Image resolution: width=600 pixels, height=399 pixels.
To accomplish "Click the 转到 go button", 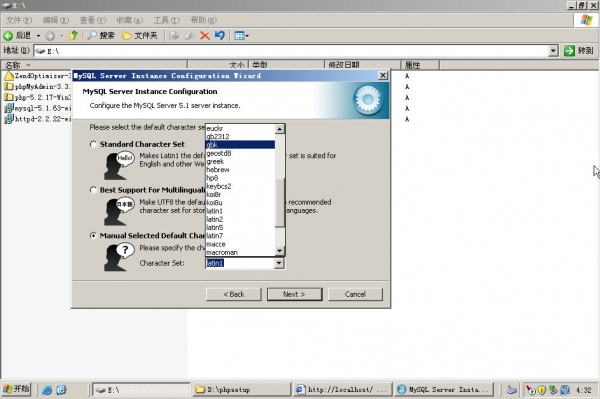I will click(579, 50).
